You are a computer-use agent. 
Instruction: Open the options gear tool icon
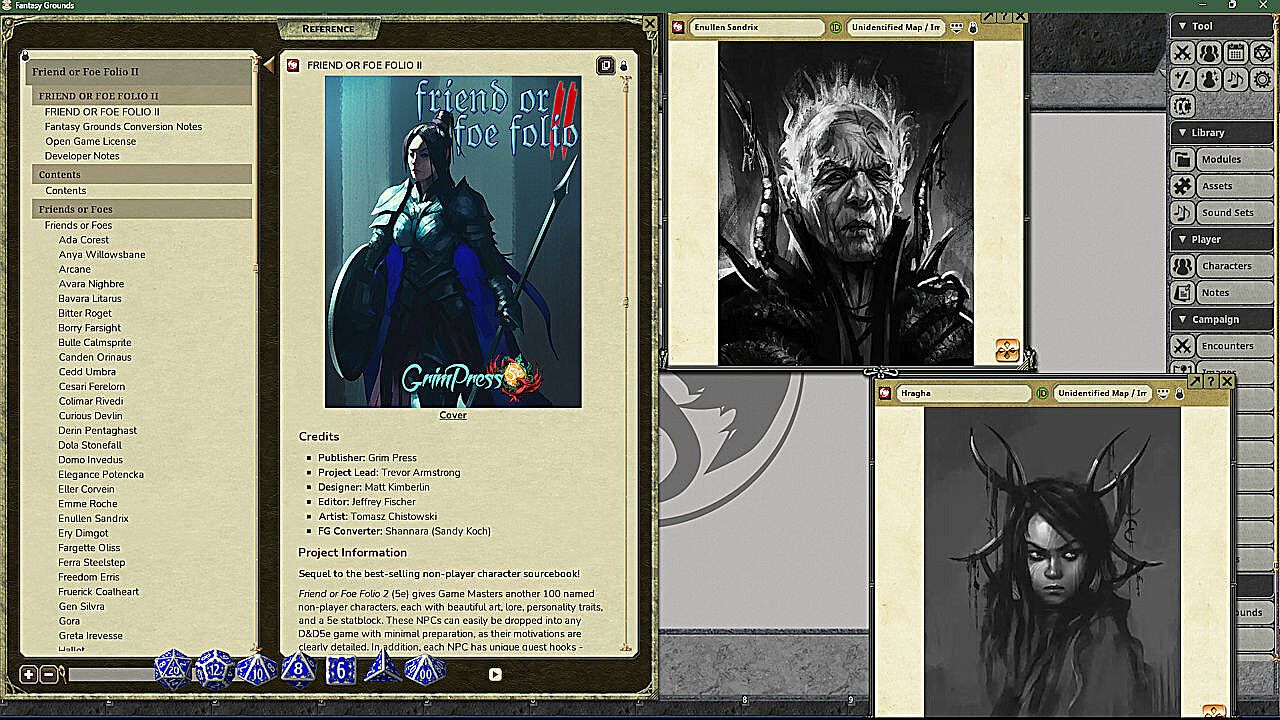[x=1262, y=79]
